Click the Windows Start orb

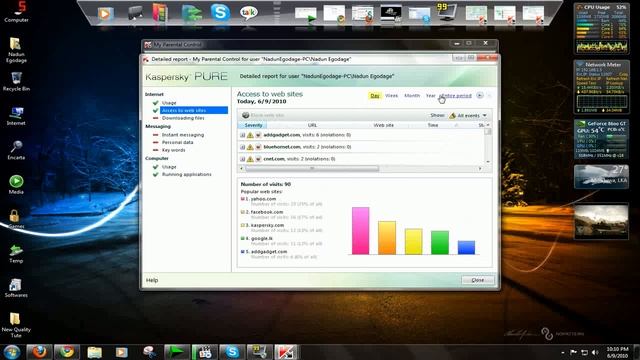(x=12, y=351)
